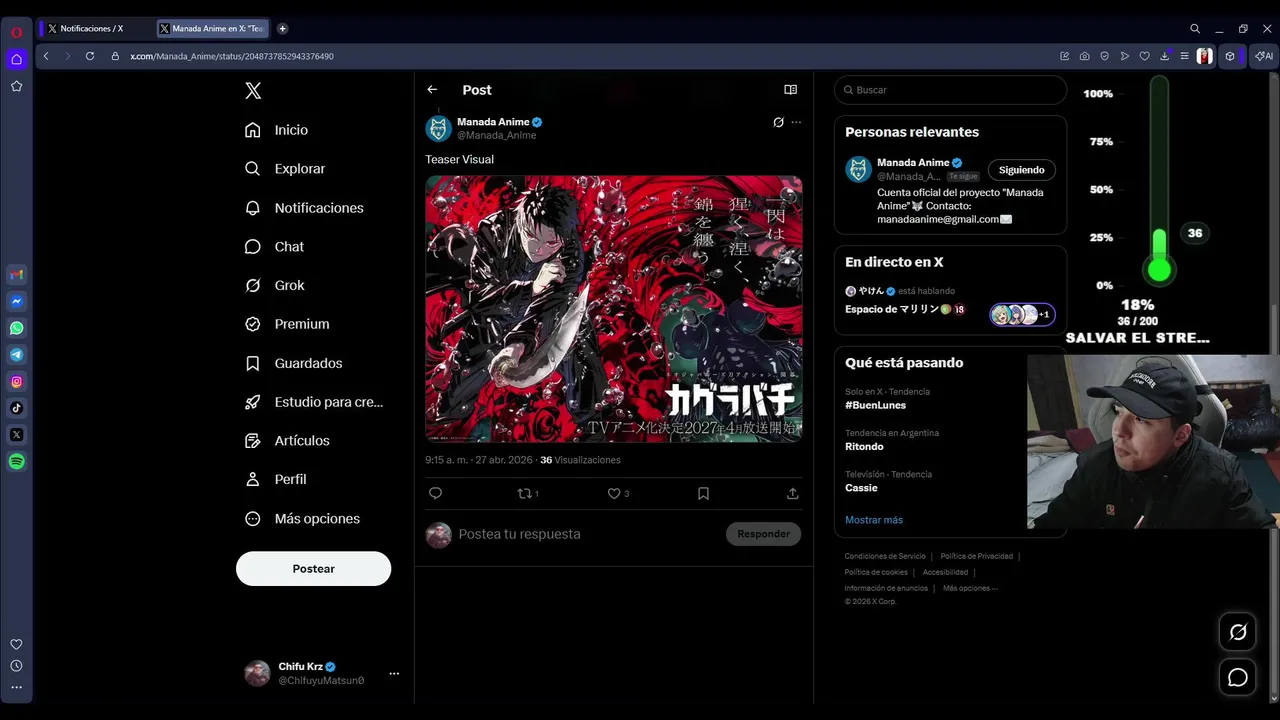
Task: Bookmark the post
Action: [703, 493]
